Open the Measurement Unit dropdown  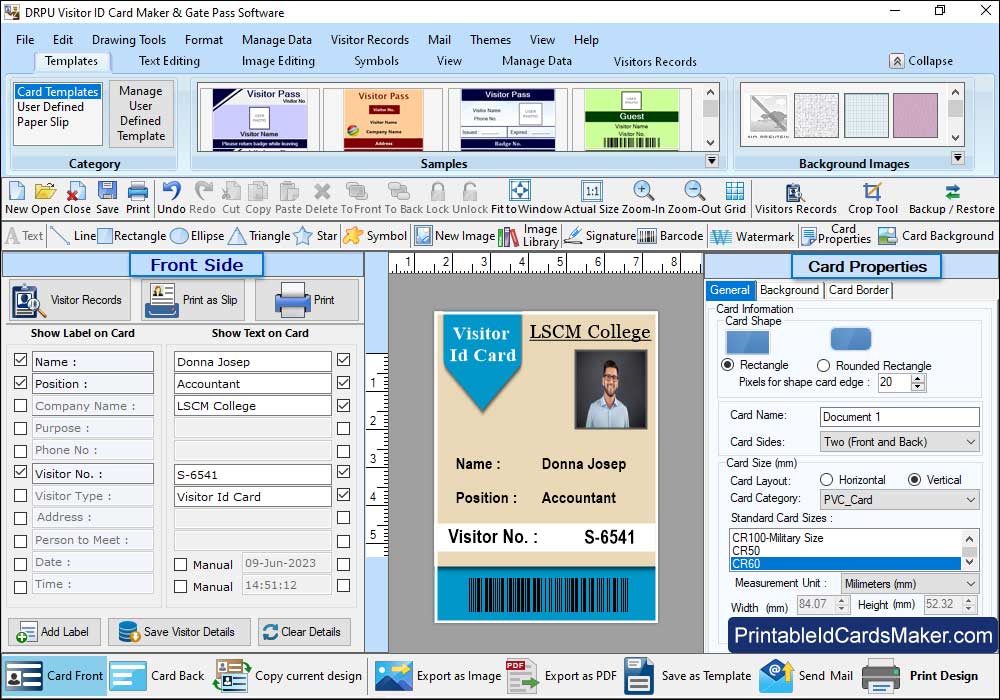(909, 583)
